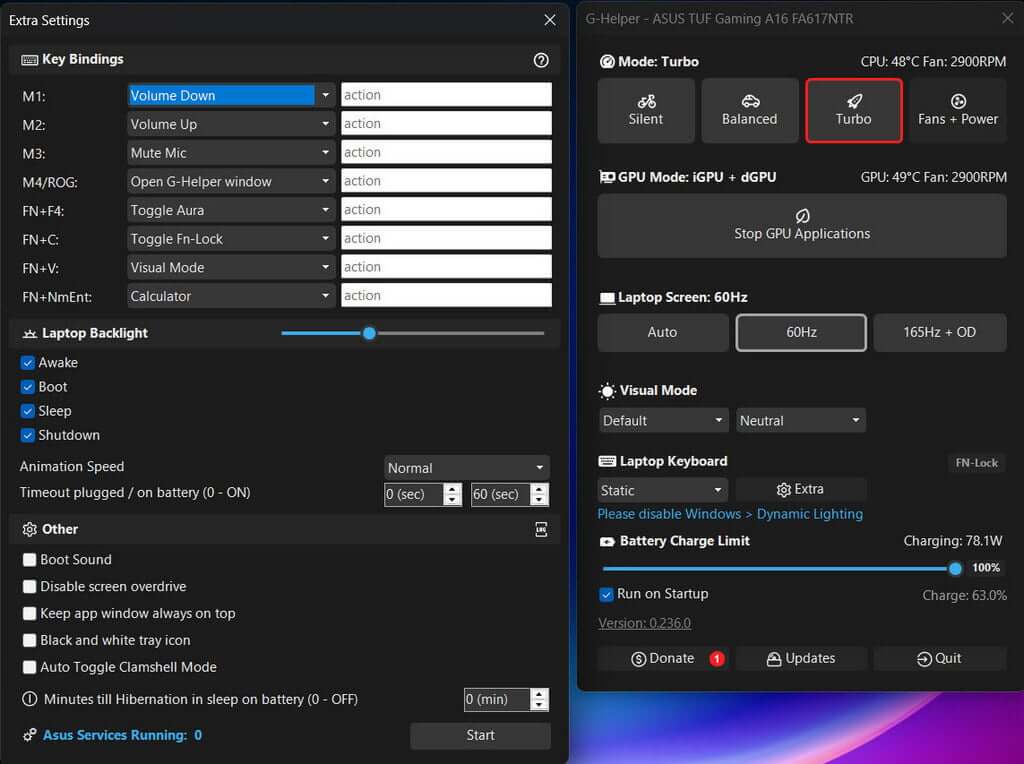Uncheck the Awake backlight checkbox
This screenshot has width=1024, height=764.
pyautogui.click(x=28, y=363)
